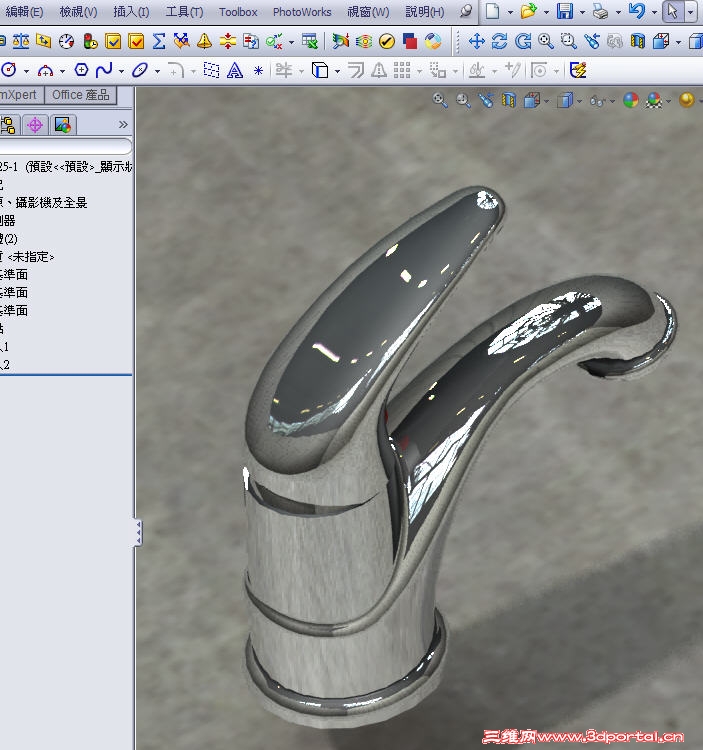The image size is (703, 750).
Task: Click the Equations sigma icon
Action: pos(159,42)
